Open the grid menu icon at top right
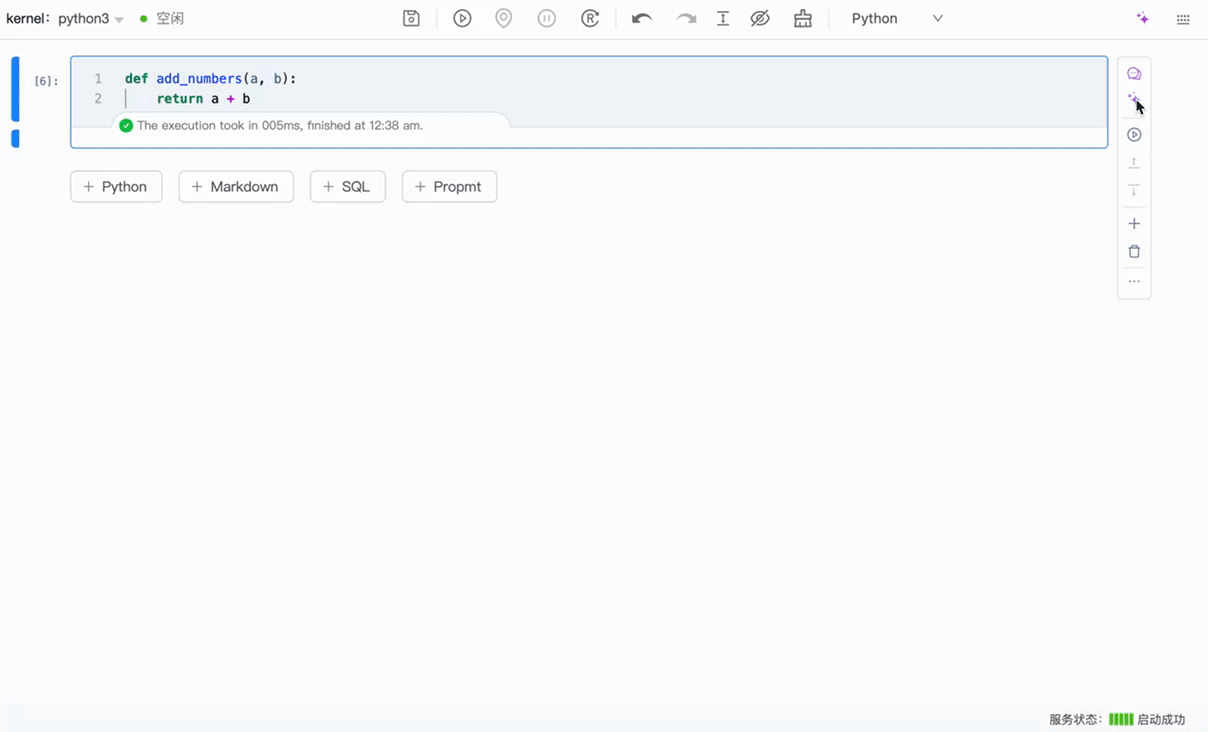The height and width of the screenshot is (732, 1208). tap(1183, 19)
